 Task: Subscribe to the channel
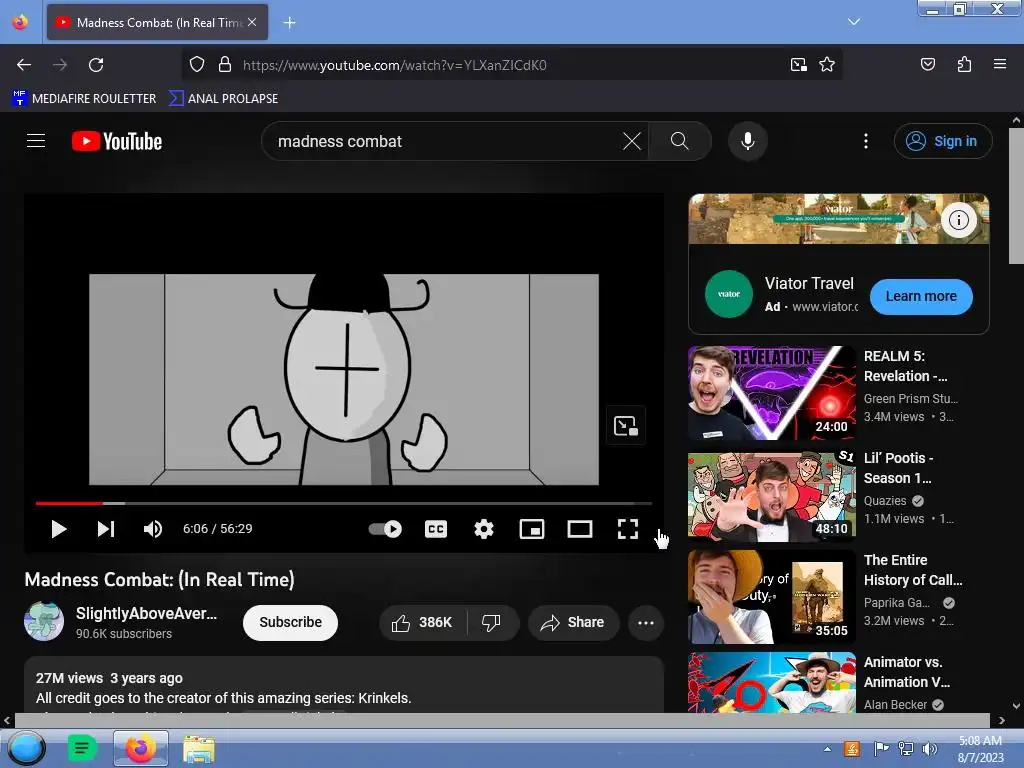[290, 622]
